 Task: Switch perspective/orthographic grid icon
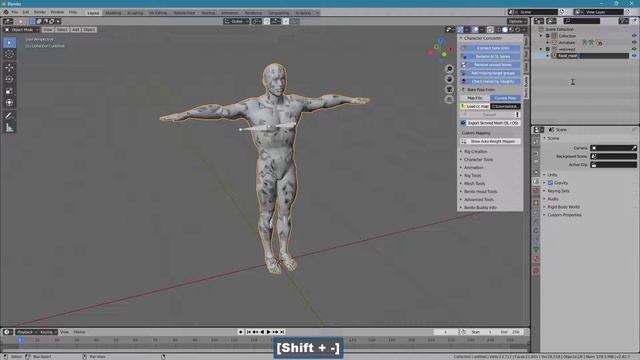[x=449, y=100]
